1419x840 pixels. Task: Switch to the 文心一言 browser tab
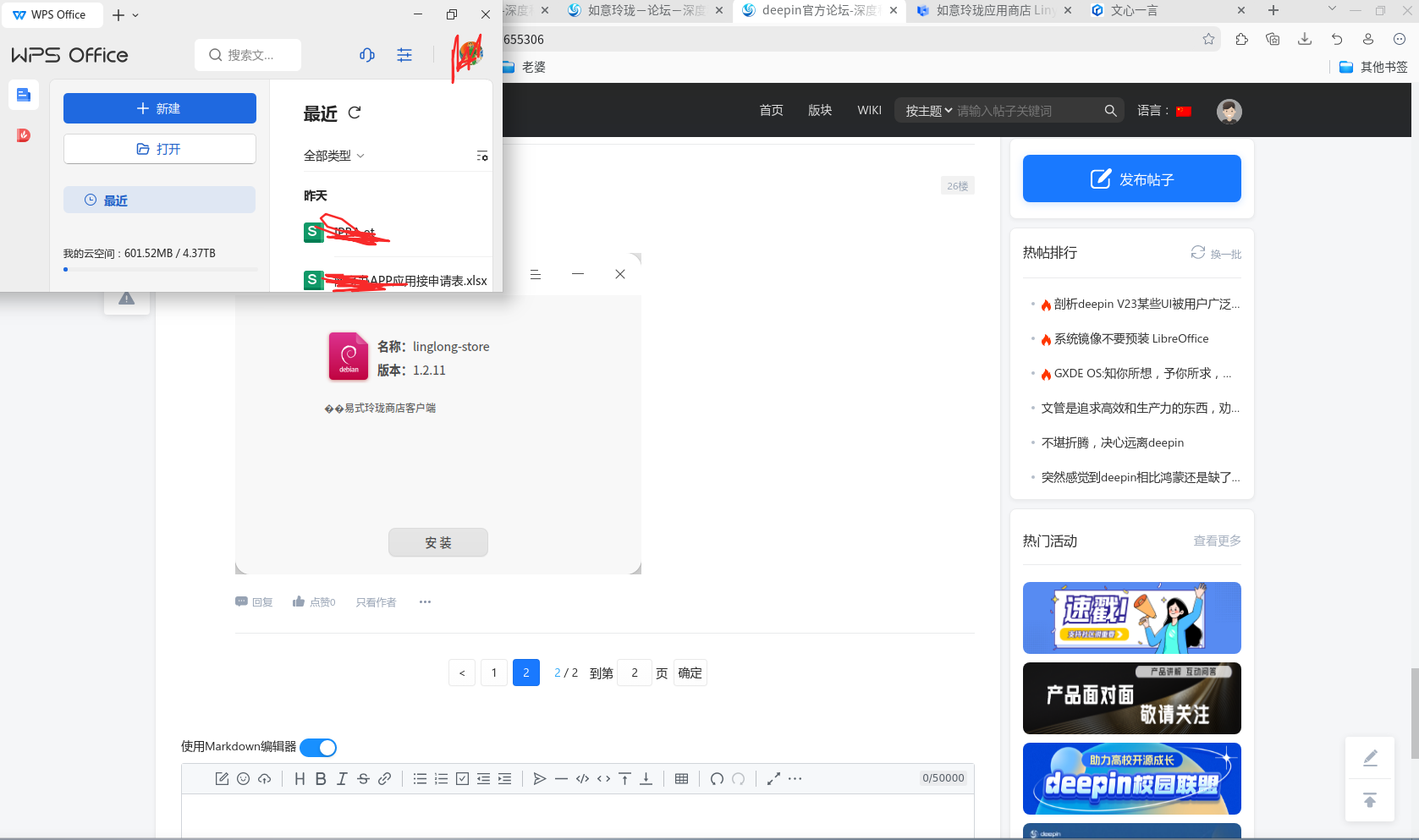click(x=1167, y=11)
